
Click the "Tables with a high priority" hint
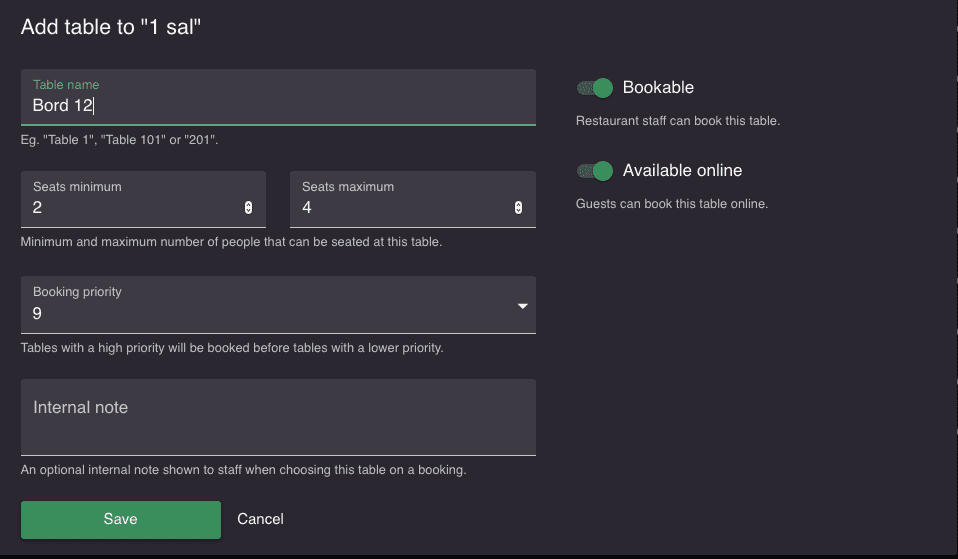(232, 348)
